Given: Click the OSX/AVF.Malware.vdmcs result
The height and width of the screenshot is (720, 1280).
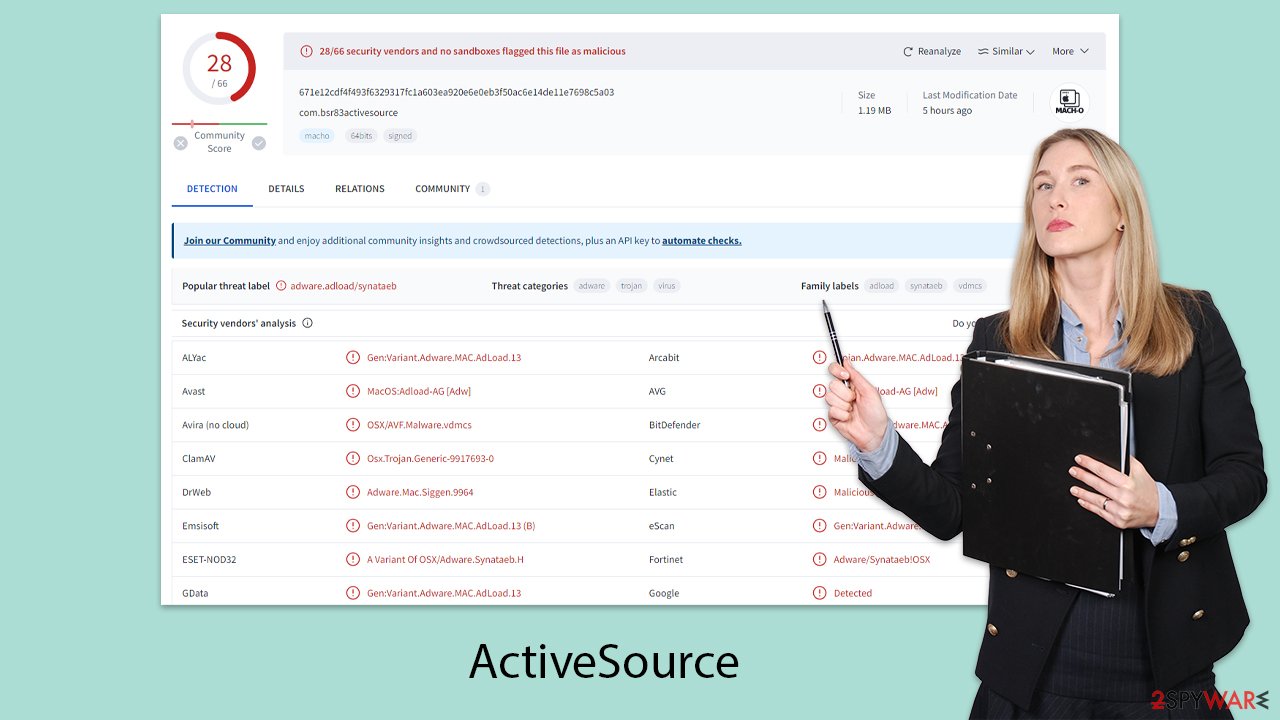Looking at the screenshot, I should pos(419,425).
